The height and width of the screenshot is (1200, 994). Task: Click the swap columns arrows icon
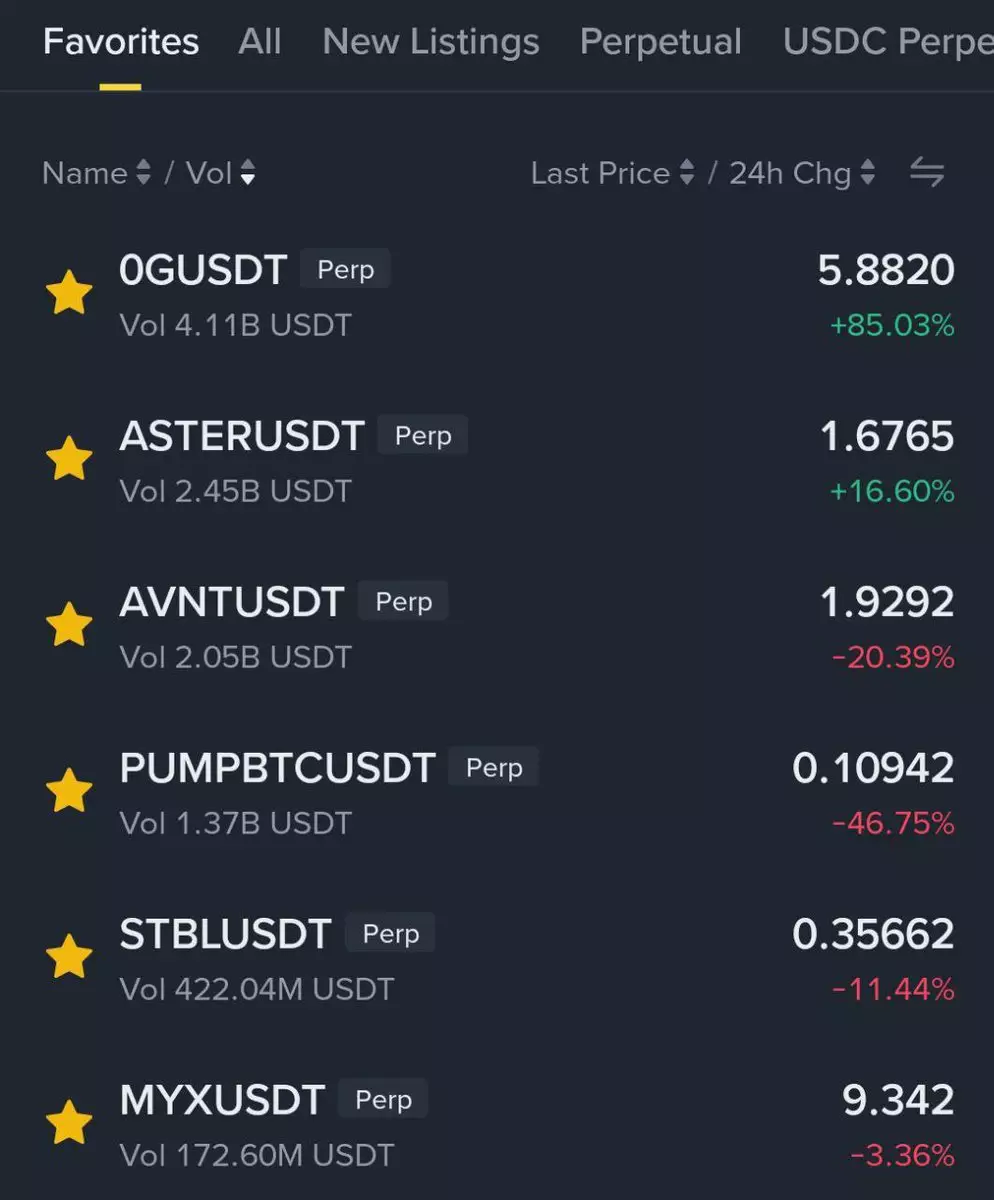[927, 173]
